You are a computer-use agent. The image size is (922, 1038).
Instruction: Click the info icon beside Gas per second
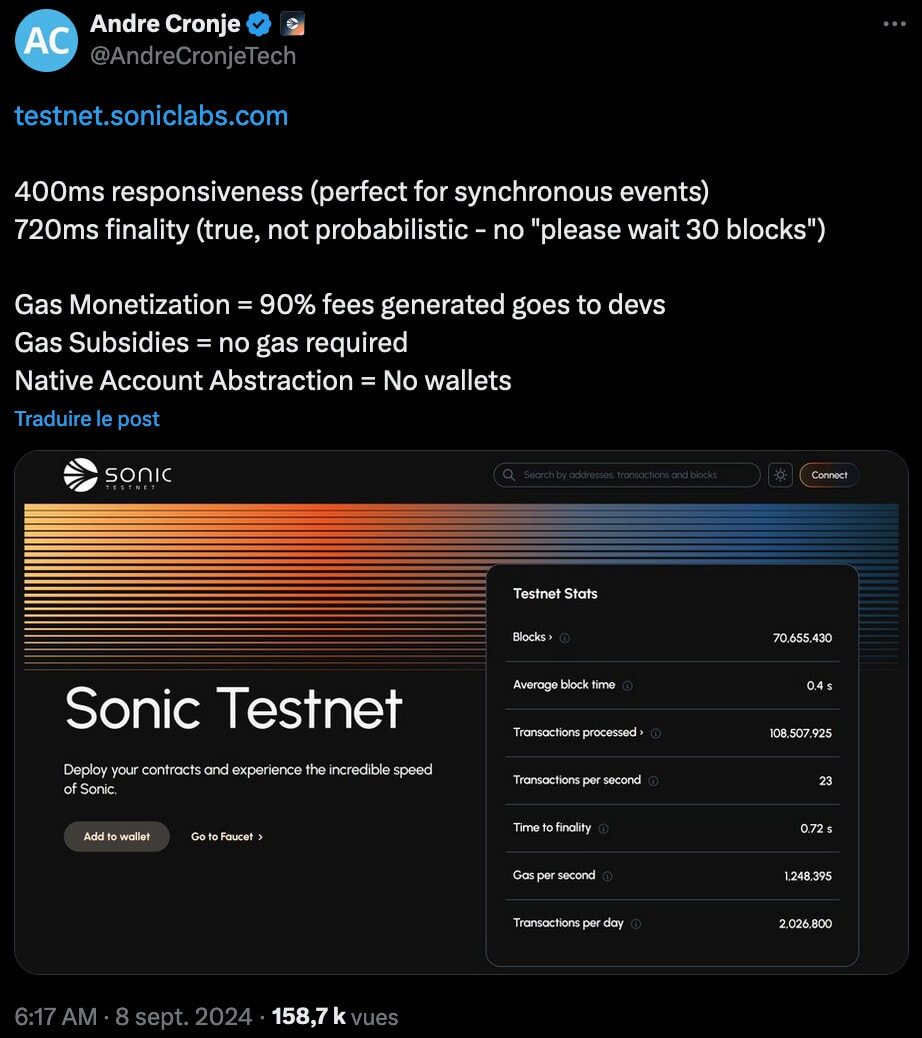point(608,876)
